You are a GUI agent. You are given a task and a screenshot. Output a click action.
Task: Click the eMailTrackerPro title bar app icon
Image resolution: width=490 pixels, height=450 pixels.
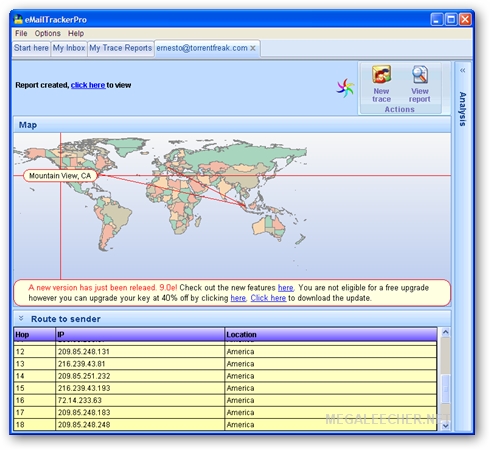18,19
